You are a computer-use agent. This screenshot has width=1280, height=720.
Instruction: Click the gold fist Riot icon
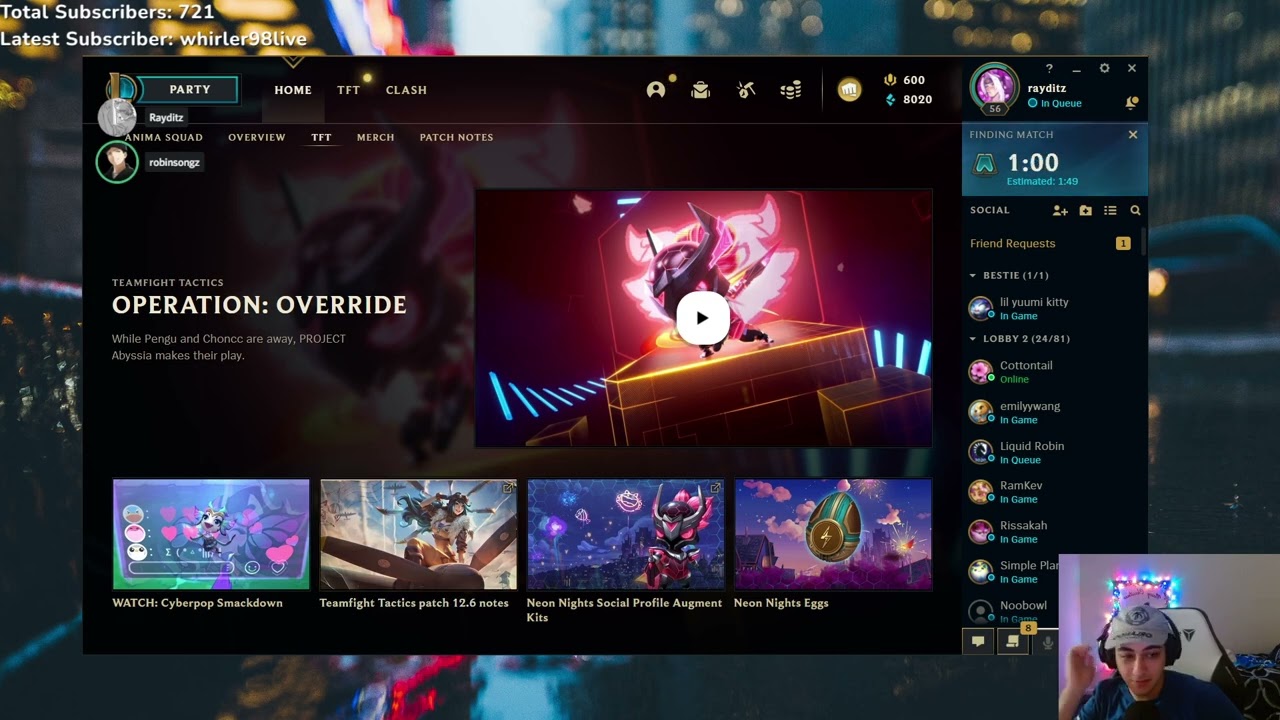tap(849, 90)
